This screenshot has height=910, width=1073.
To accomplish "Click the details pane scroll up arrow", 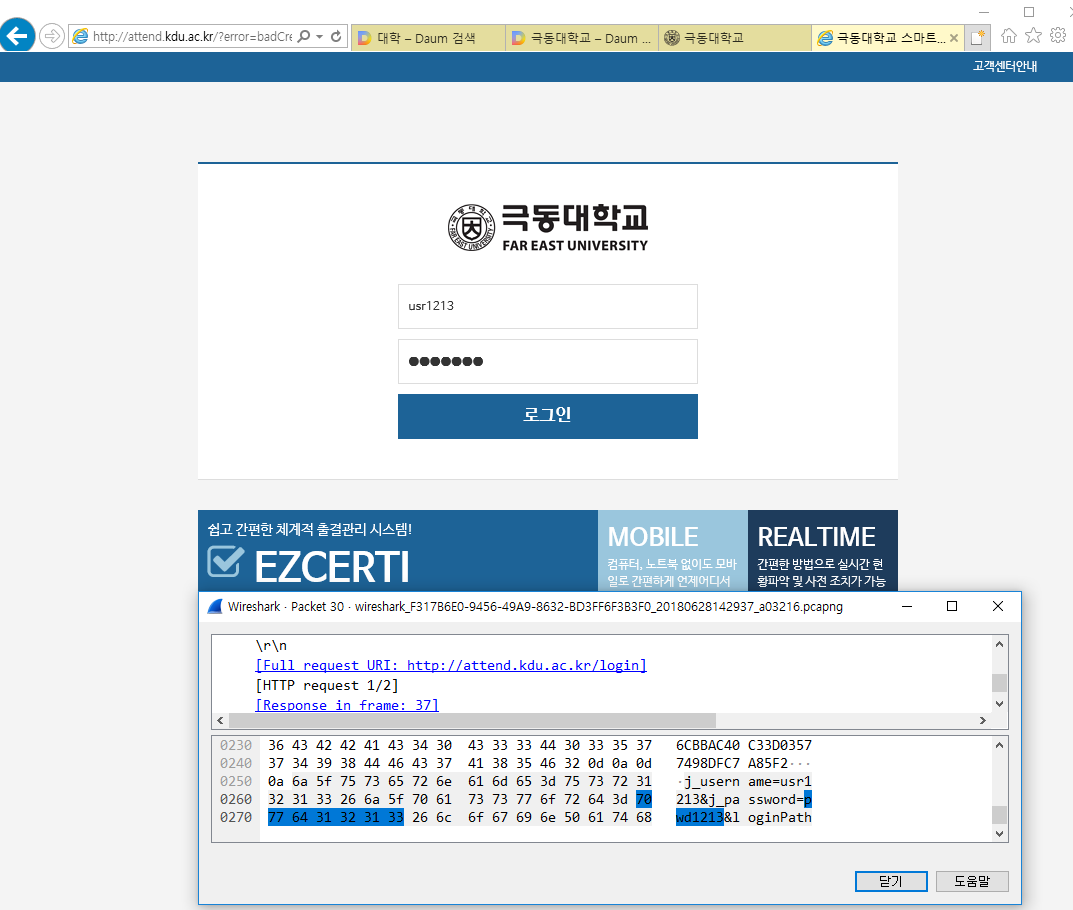I will tap(999, 644).
